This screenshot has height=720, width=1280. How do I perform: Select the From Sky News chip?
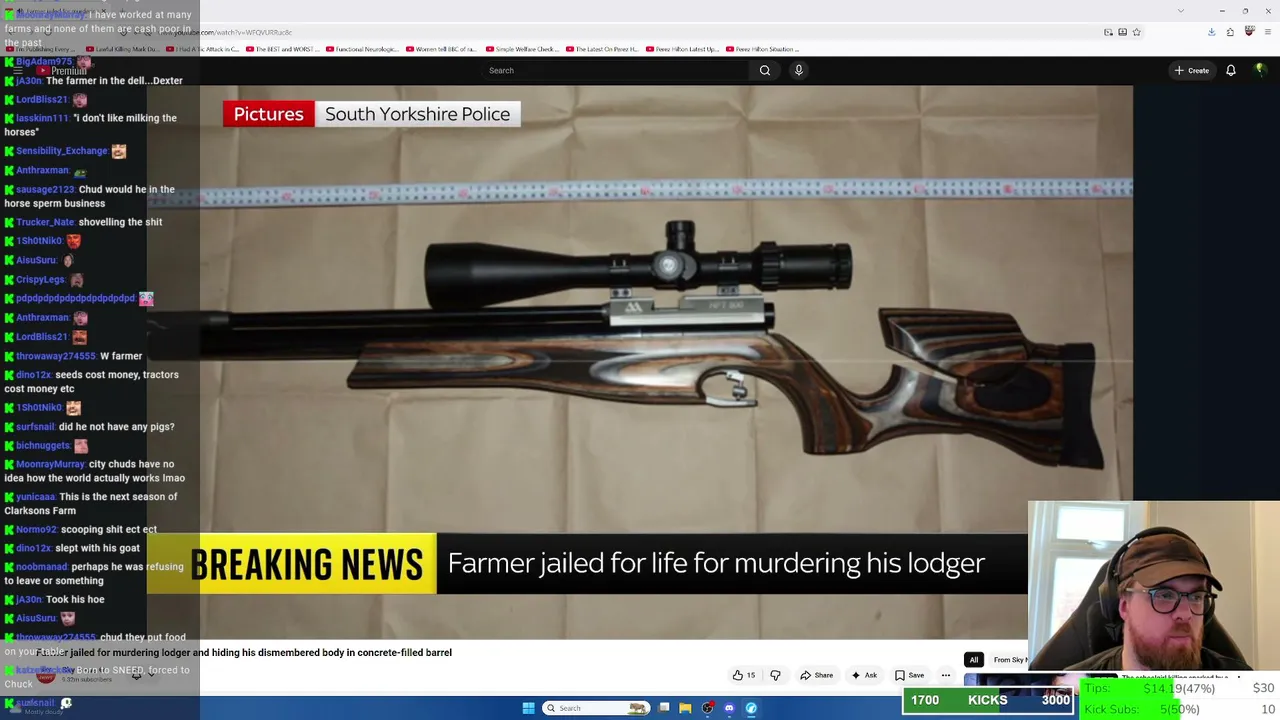(x=1010, y=660)
